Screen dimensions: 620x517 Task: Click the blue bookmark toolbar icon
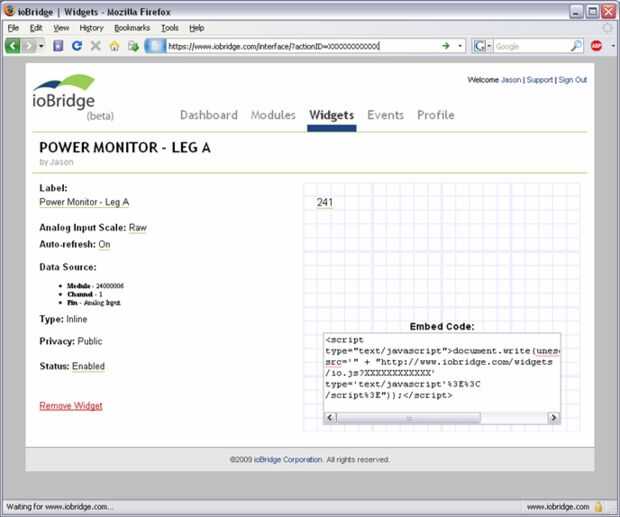tap(58, 46)
